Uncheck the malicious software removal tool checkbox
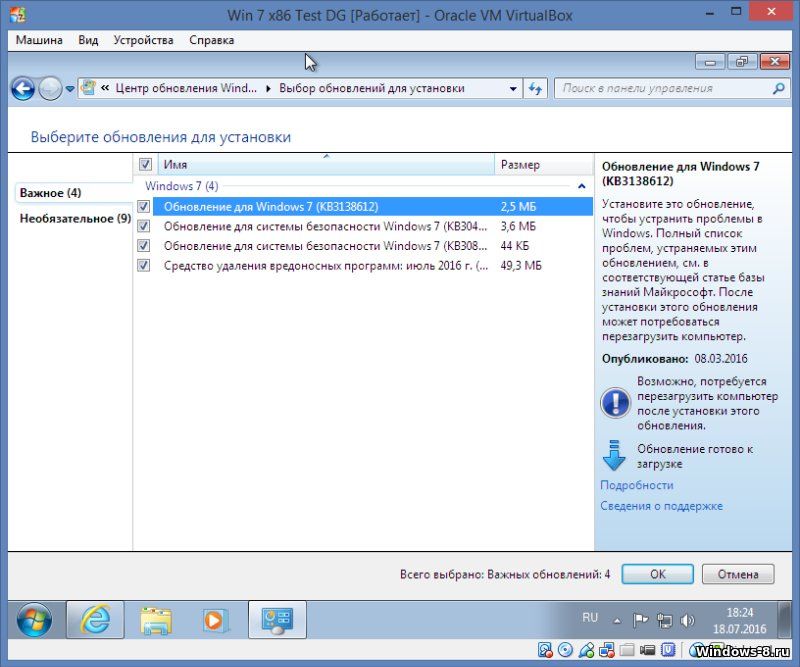Screen dimensions: 800x667 click(144, 265)
